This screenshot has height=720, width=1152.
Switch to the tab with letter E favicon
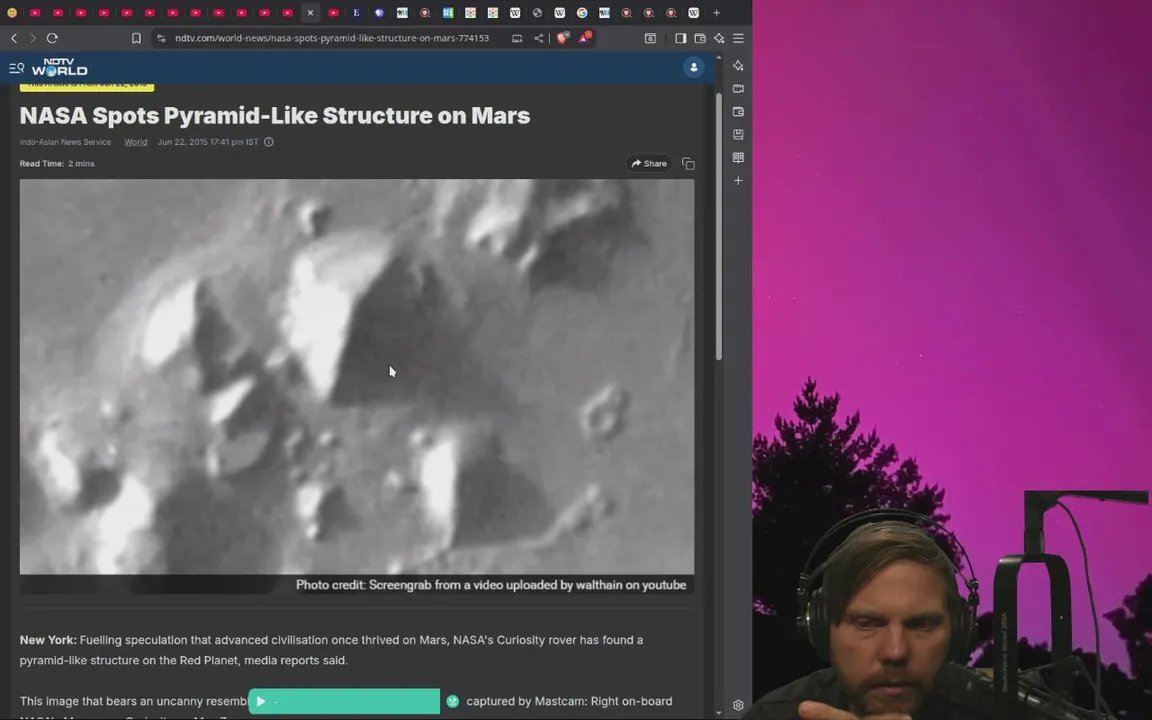pos(356,12)
